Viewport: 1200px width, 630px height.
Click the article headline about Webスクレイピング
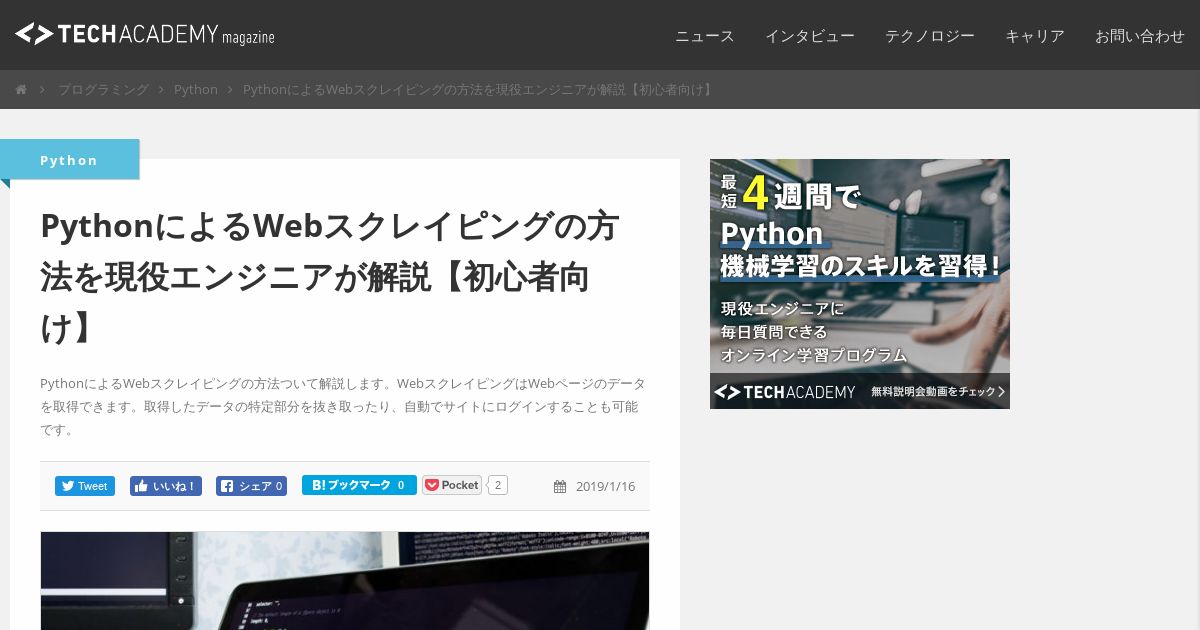point(330,277)
